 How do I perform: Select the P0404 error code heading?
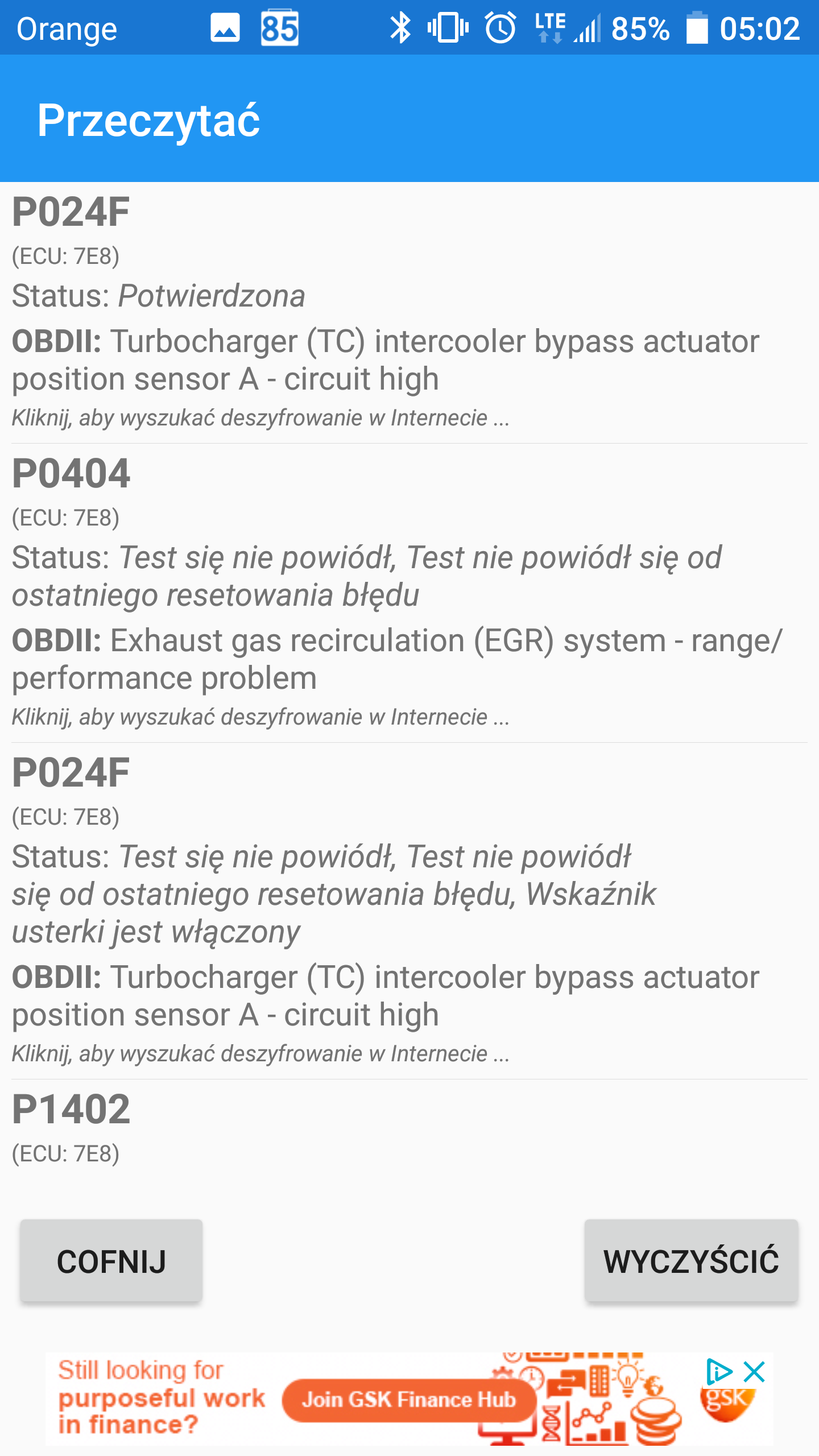point(71,474)
